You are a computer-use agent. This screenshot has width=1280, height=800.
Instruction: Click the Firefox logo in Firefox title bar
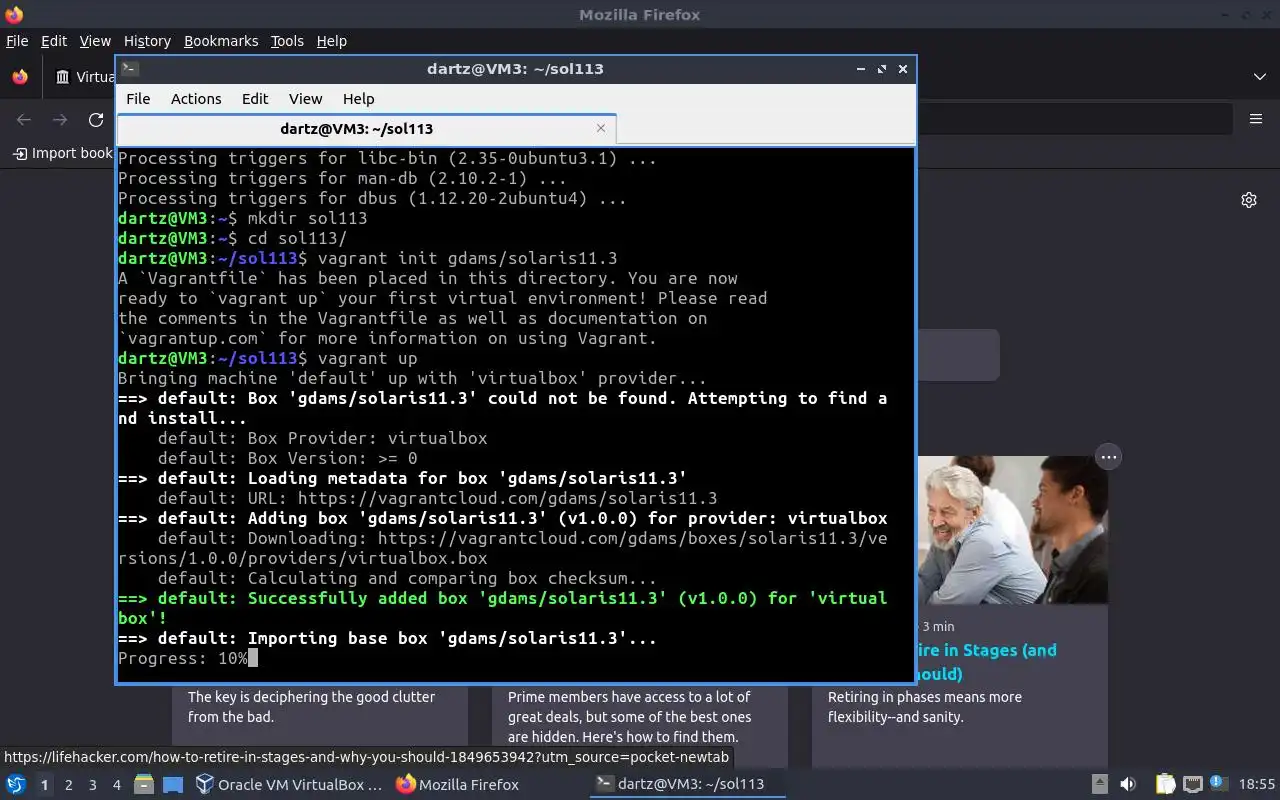14,14
